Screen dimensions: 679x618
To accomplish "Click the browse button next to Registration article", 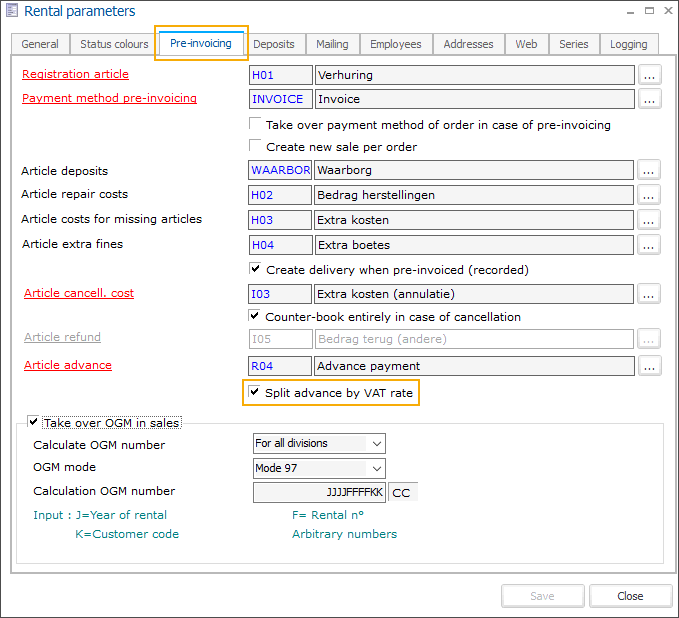I will tap(650, 74).
